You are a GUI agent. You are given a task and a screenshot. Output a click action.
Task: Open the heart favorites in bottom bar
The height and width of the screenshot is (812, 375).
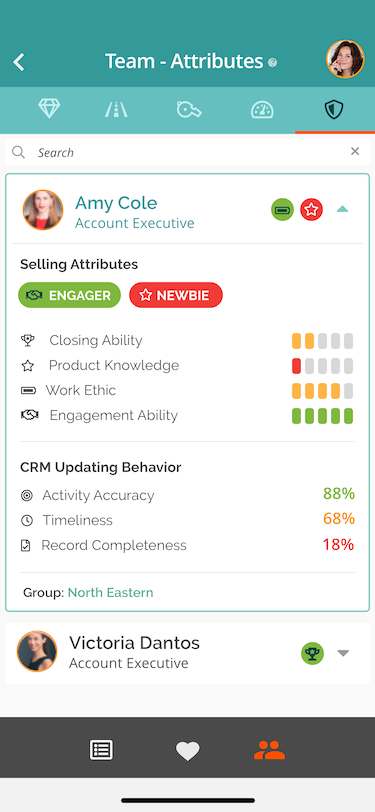coord(188,750)
